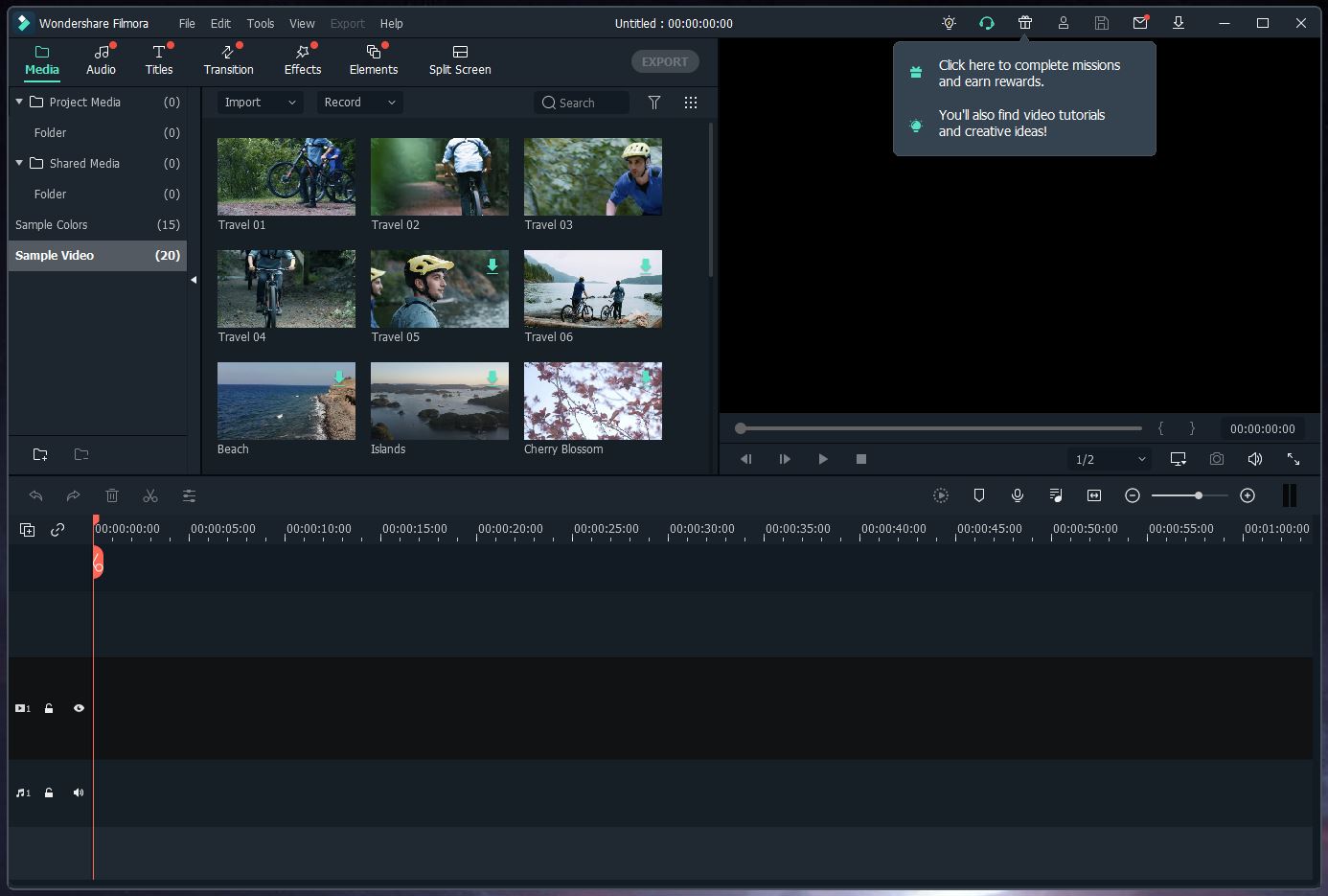Open the Import dropdown

click(260, 103)
